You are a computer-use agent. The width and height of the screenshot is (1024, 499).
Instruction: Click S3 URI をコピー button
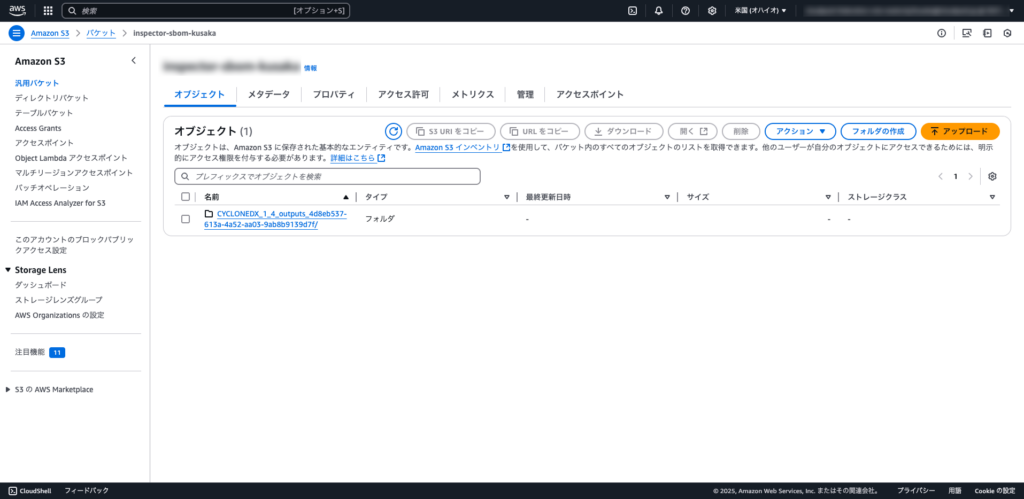click(451, 131)
